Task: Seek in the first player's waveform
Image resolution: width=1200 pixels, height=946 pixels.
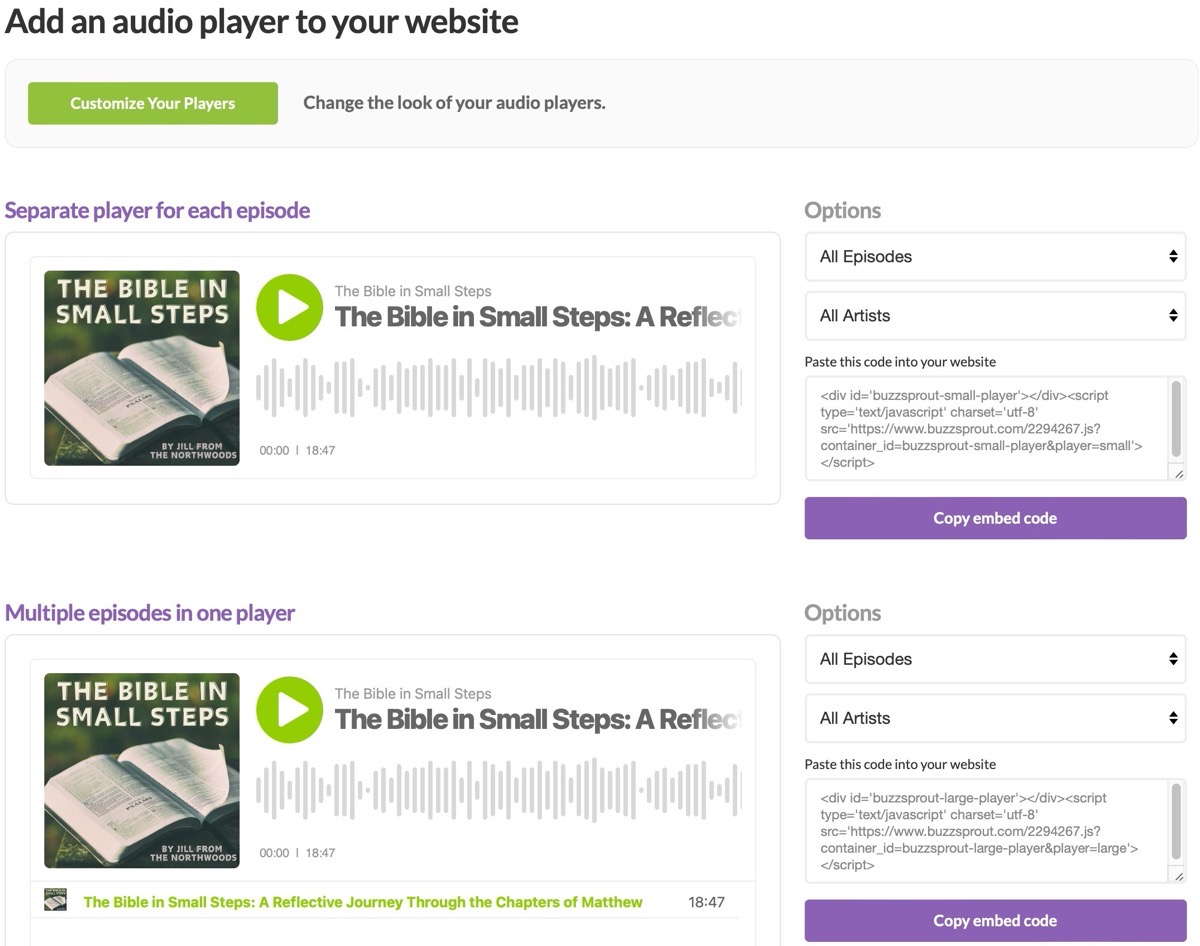Action: (498, 387)
